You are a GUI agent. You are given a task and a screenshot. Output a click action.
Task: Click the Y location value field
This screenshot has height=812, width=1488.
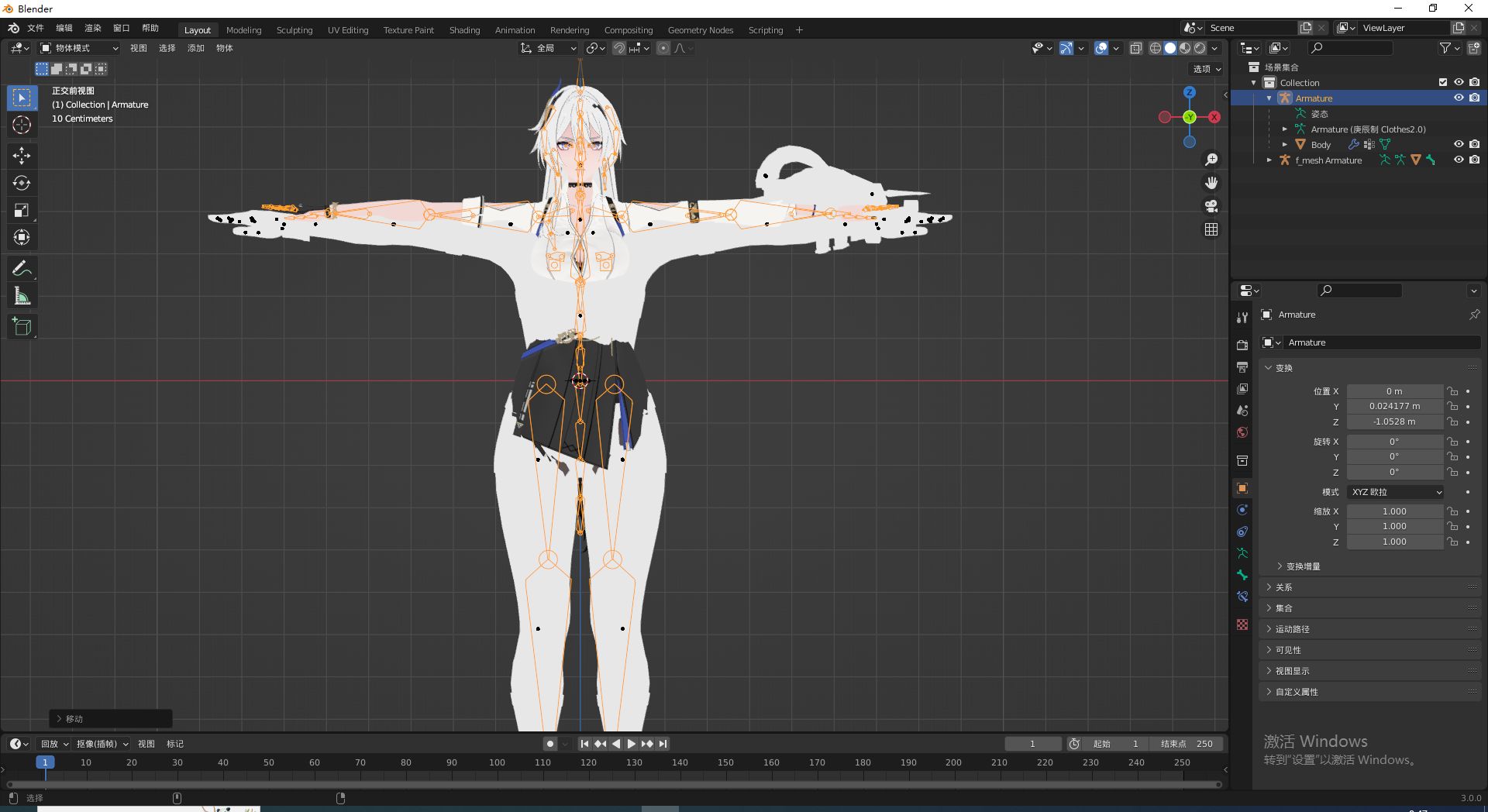(x=1395, y=406)
